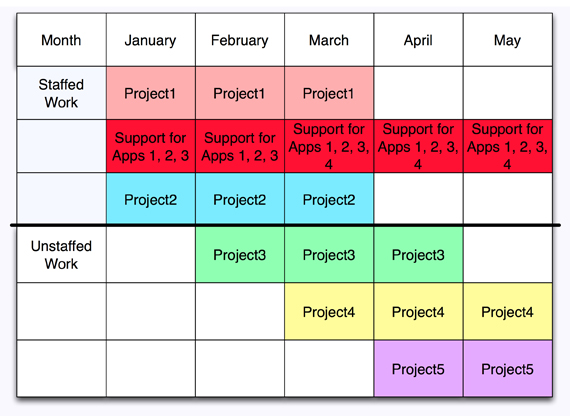Image resolution: width=570 pixels, height=416 pixels.
Task: Select Project3 cell in the April column
Action: click(418, 255)
